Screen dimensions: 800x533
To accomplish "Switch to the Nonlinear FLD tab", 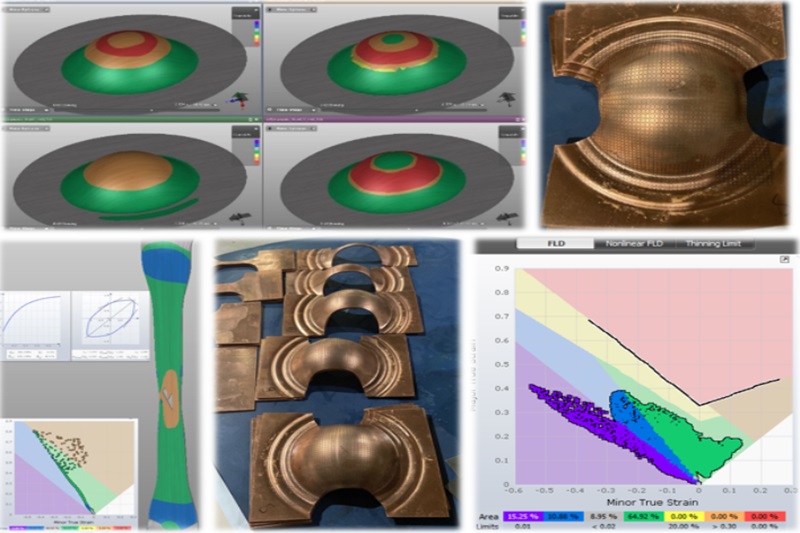I will pyautogui.click(x=634, y=244).
